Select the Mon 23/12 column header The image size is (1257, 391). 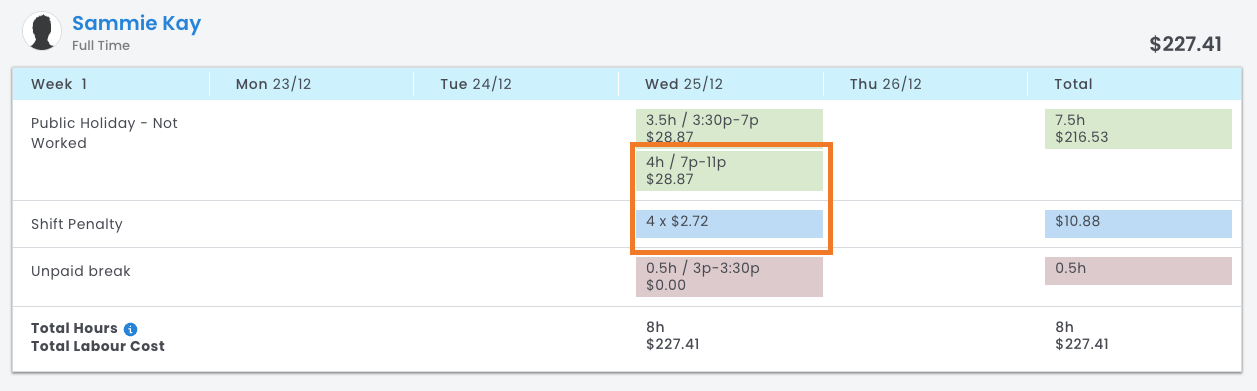pyautogui.click(x=273, y=84)
